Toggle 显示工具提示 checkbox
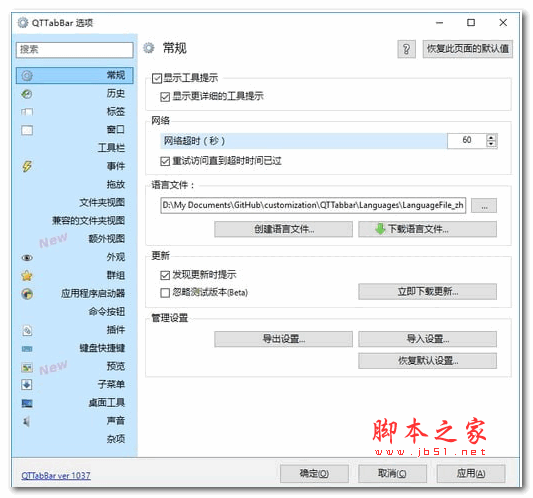 [157, 79]
